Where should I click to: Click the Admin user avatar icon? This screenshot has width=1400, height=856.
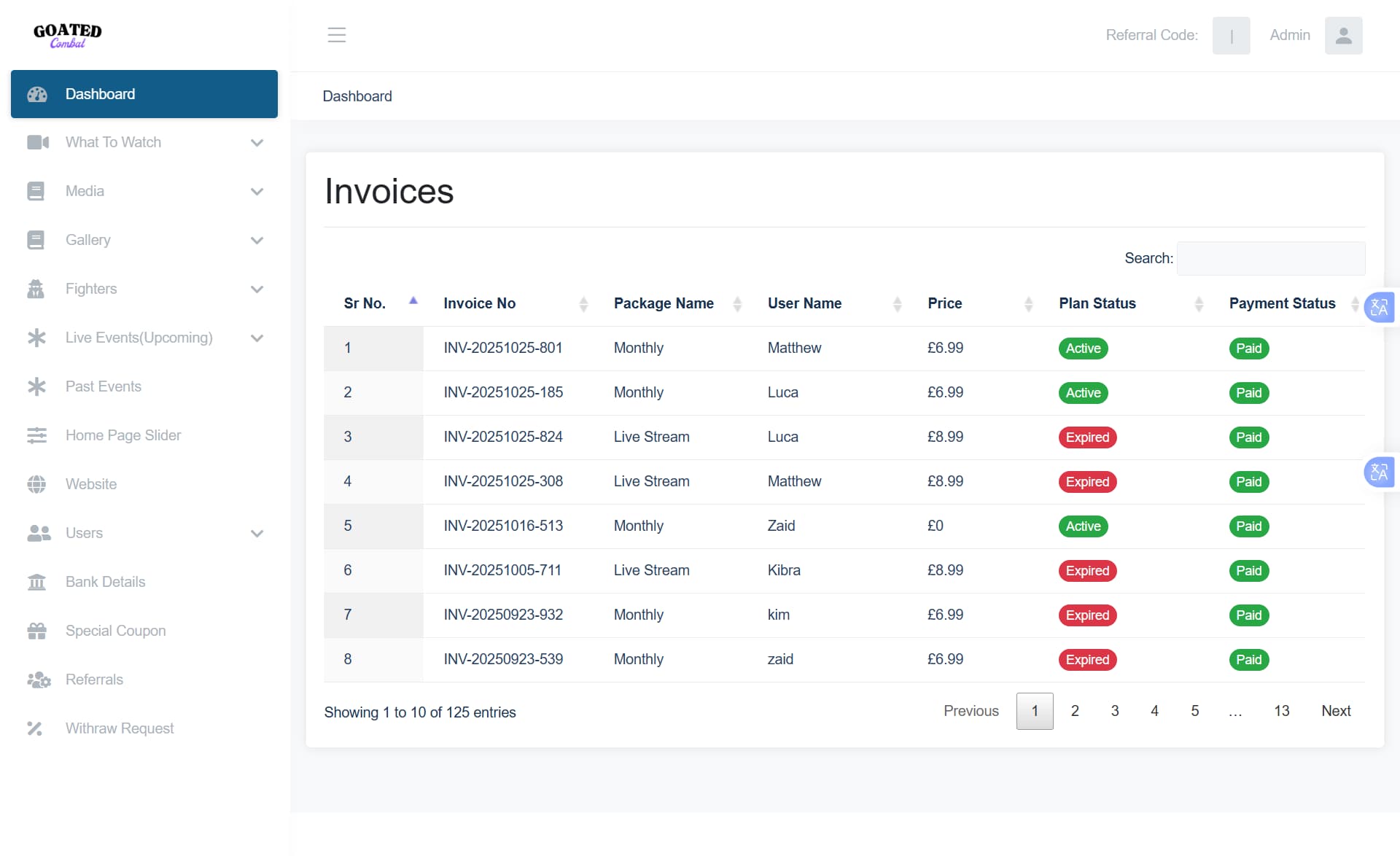[1343, 35]
